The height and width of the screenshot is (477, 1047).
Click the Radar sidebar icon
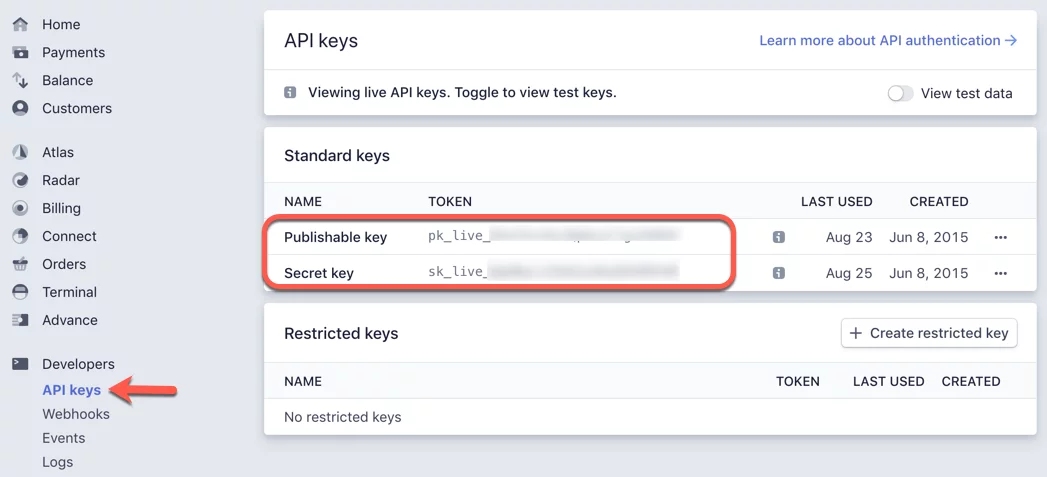(20, 180)
